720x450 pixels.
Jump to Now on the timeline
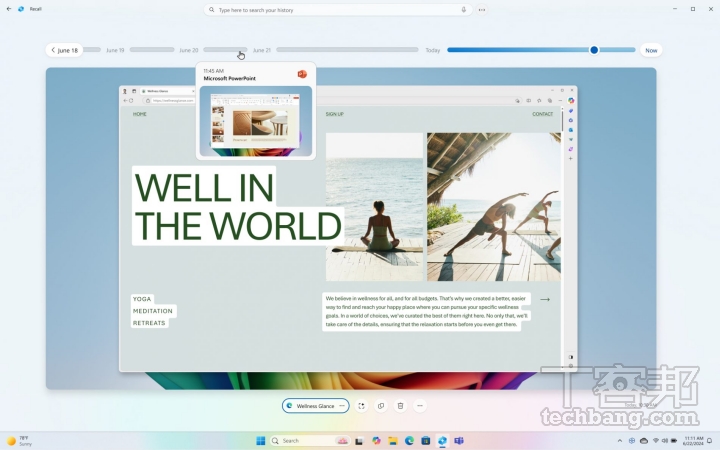pos(651,50)
